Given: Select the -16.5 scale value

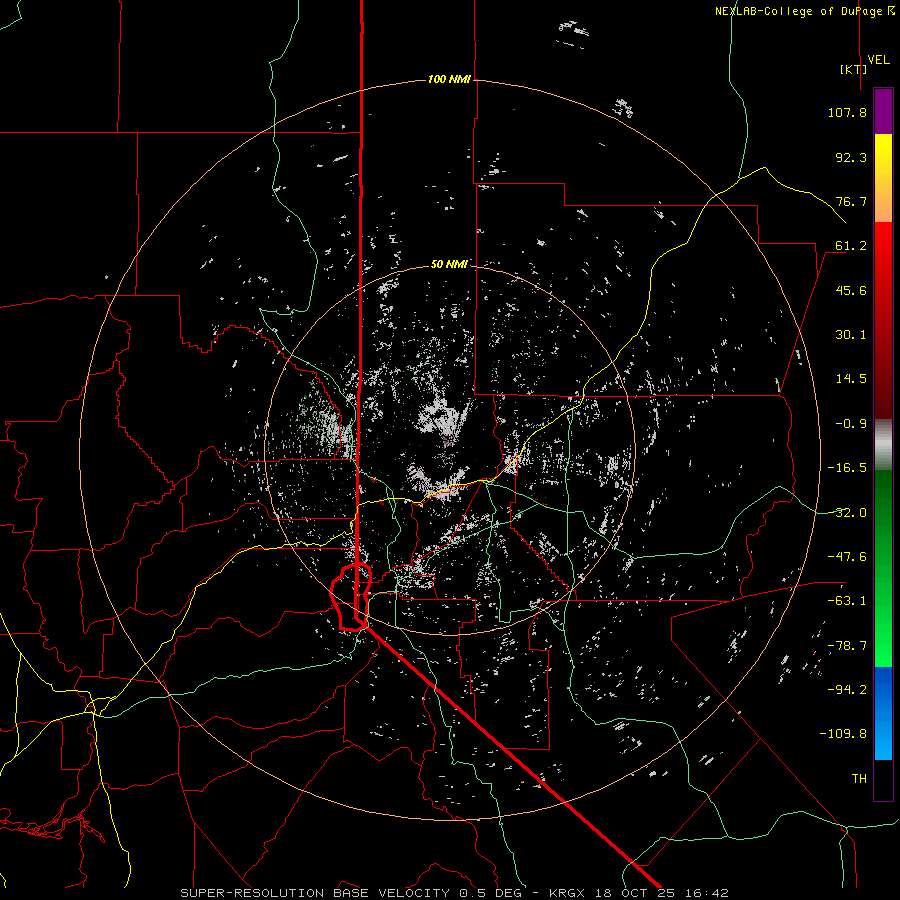Looking at the screenshot, I should coord(847,468).
